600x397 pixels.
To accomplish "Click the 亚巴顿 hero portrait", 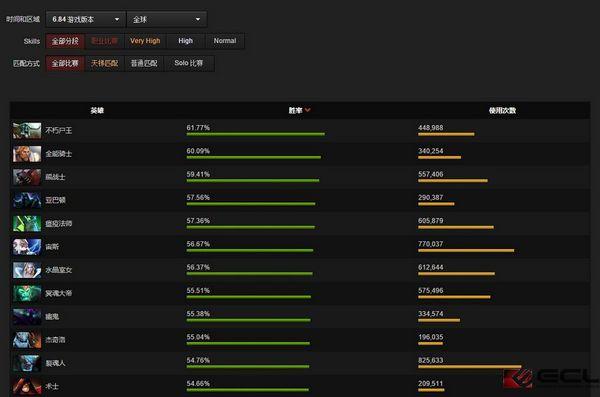I will 27,200.
